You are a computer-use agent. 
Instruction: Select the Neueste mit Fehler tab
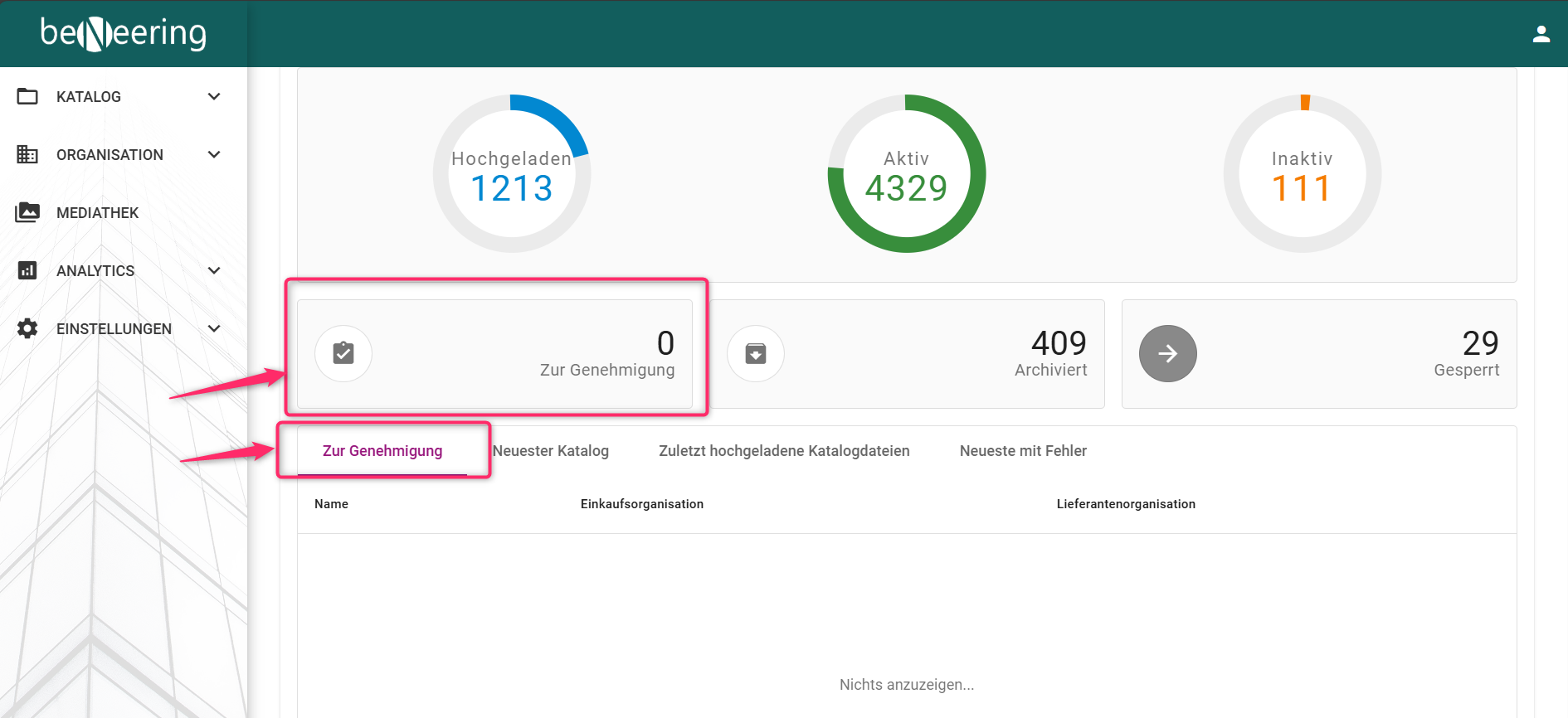click(1023, 451)
